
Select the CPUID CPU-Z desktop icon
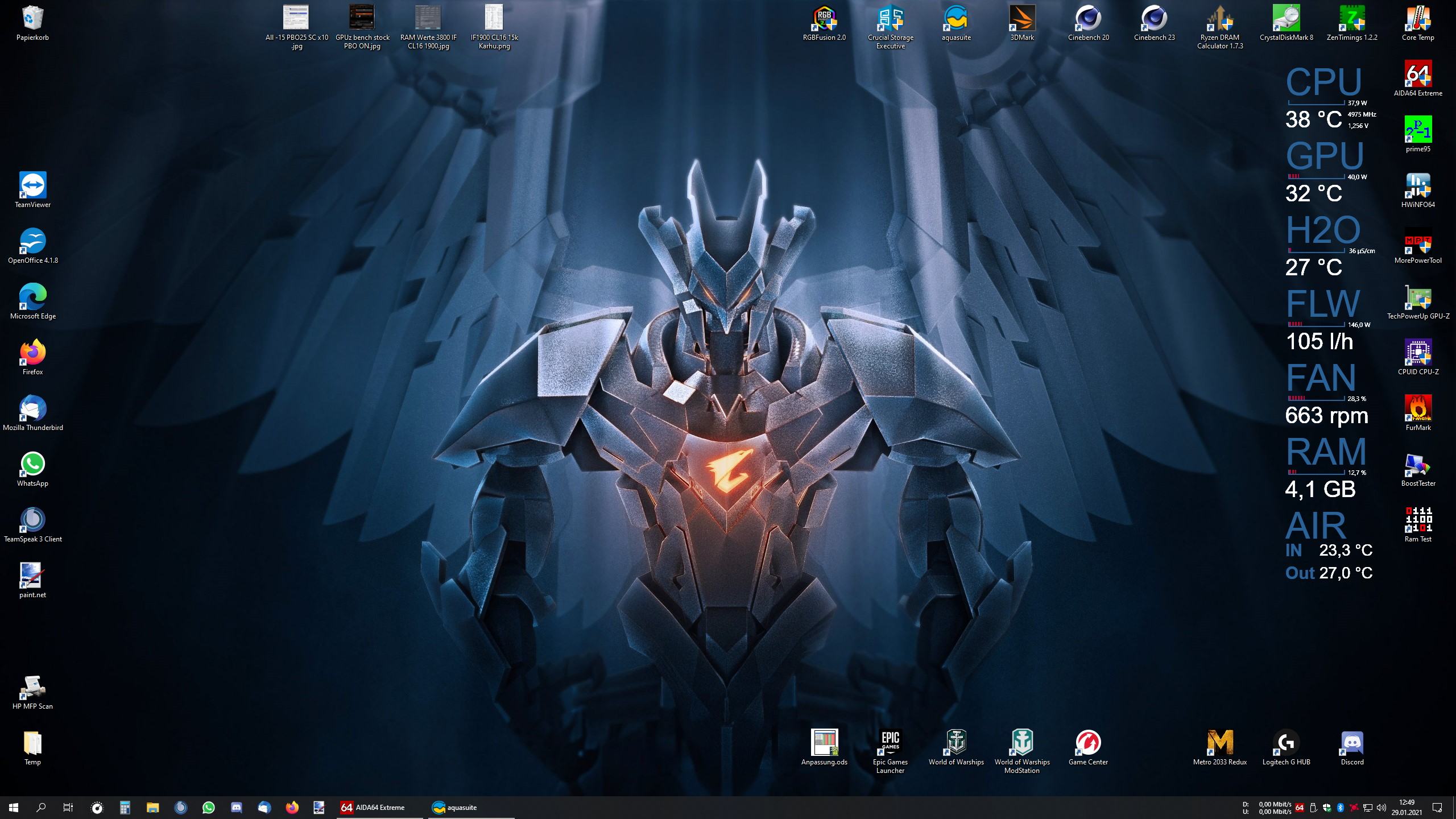click(1418, 358)
